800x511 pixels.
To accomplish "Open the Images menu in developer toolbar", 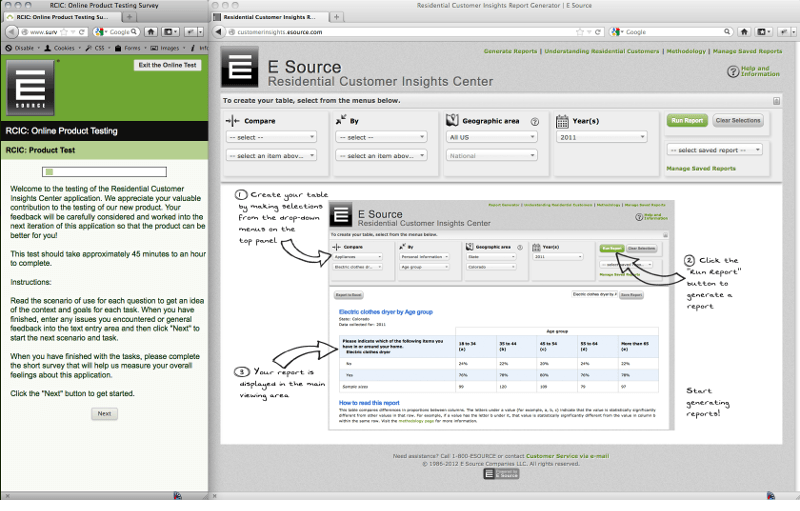I will [169, 48].
